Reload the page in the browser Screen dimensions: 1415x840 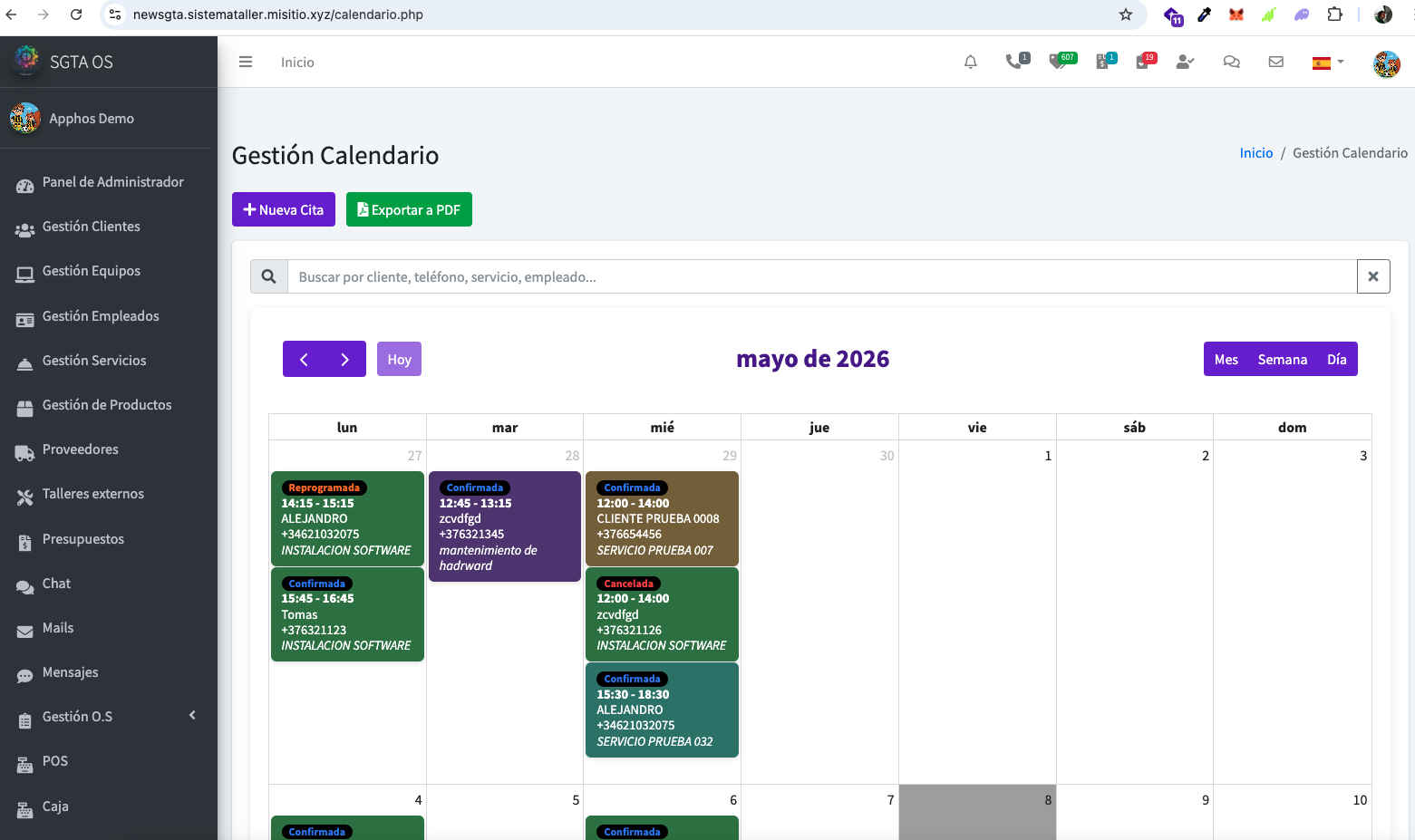coord(76,14)
